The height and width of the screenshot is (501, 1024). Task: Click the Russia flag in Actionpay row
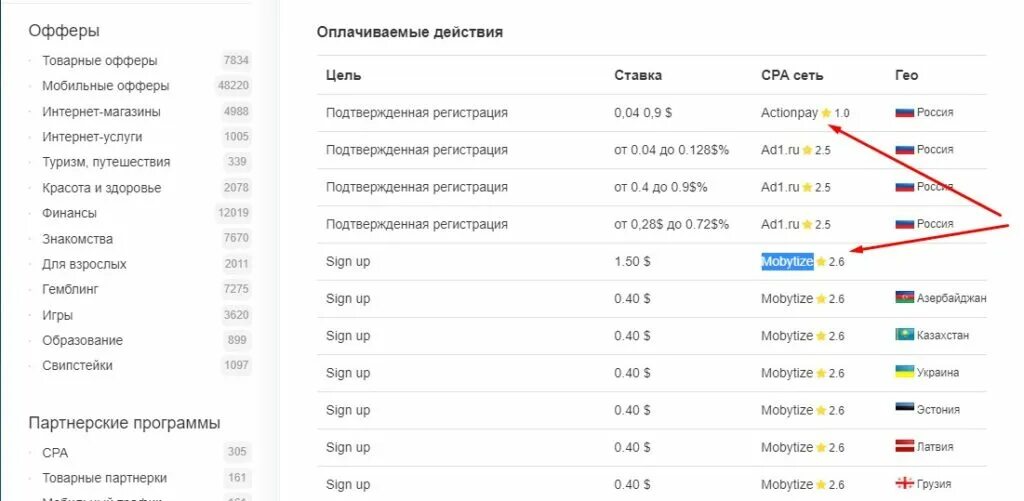pyautogui.click(x=904, y=112)
